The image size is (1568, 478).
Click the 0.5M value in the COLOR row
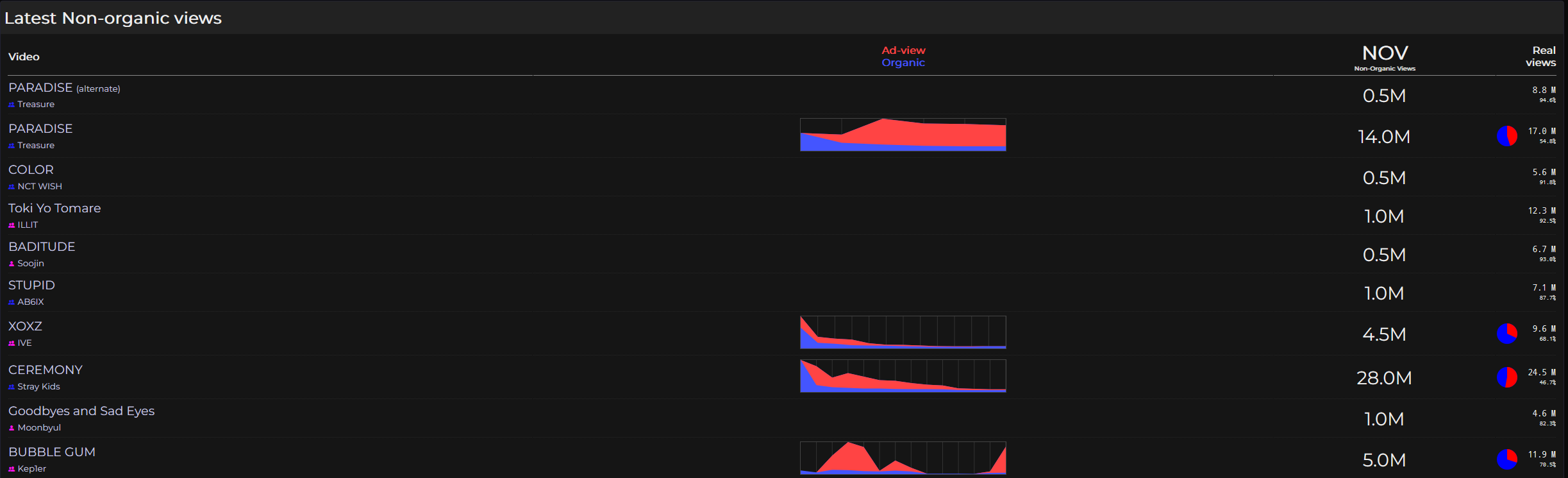click(1384, 178)
